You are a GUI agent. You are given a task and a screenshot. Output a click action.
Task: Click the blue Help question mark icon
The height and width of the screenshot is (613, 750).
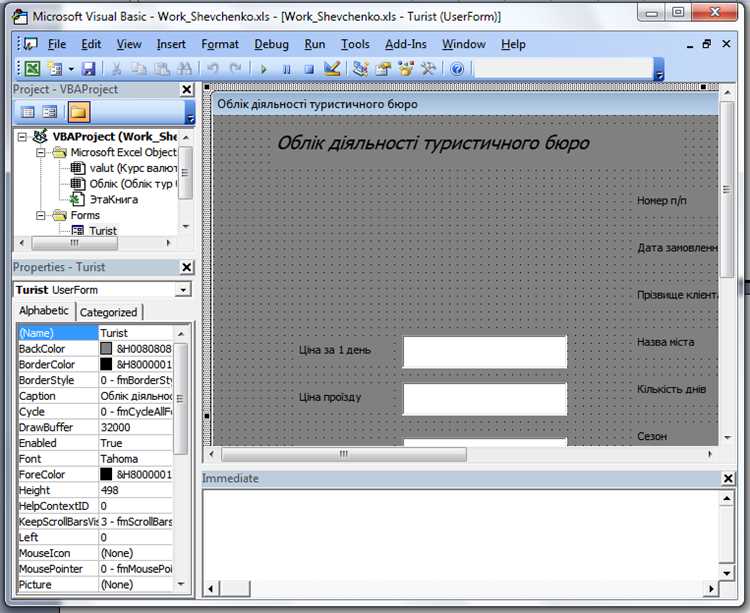[x=457, y=69]
